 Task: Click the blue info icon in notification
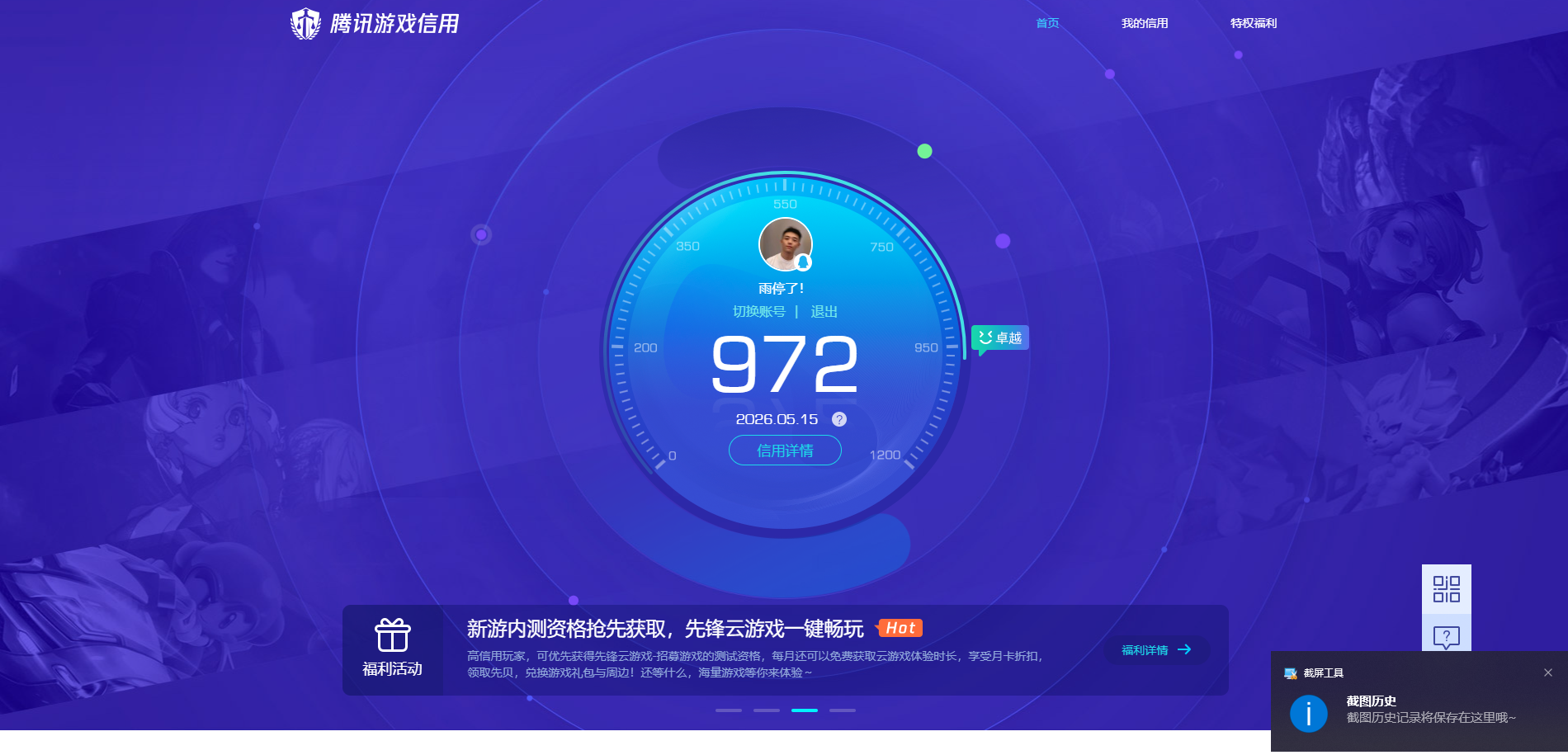(x=1309, y=714)
